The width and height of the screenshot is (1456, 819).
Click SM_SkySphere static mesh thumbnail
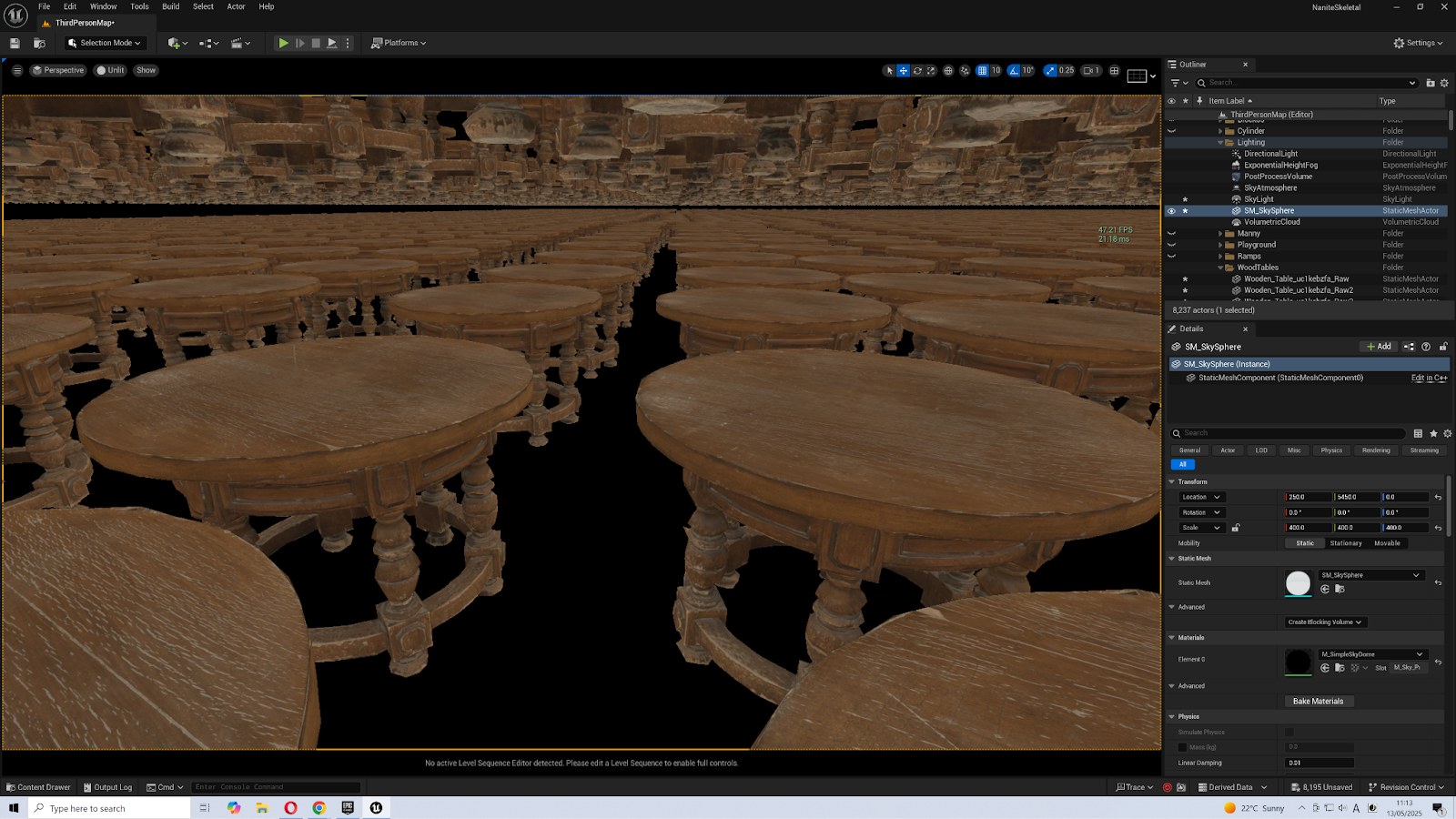click(1298, 583)
